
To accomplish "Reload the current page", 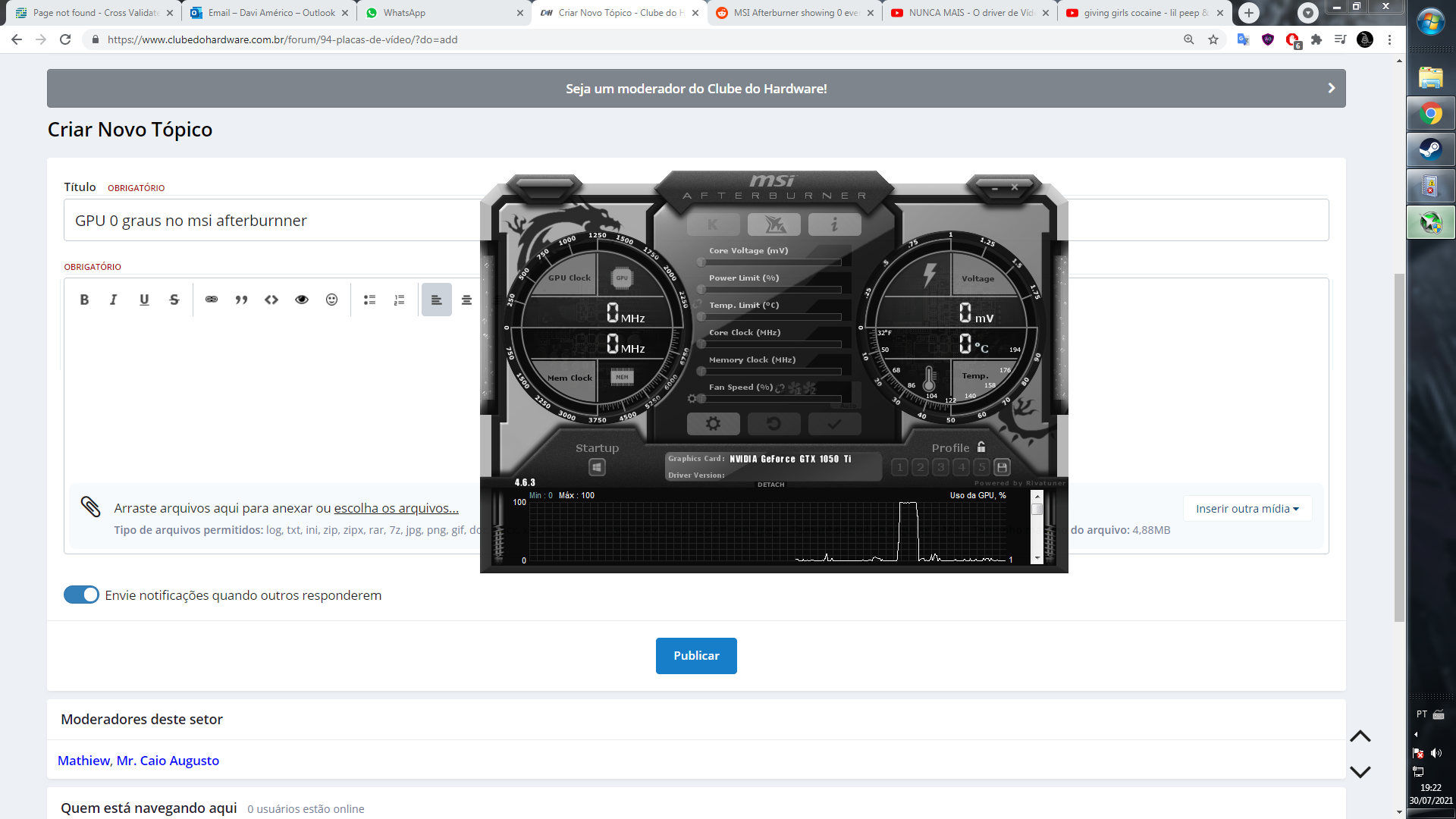I will tap(65, 39).
